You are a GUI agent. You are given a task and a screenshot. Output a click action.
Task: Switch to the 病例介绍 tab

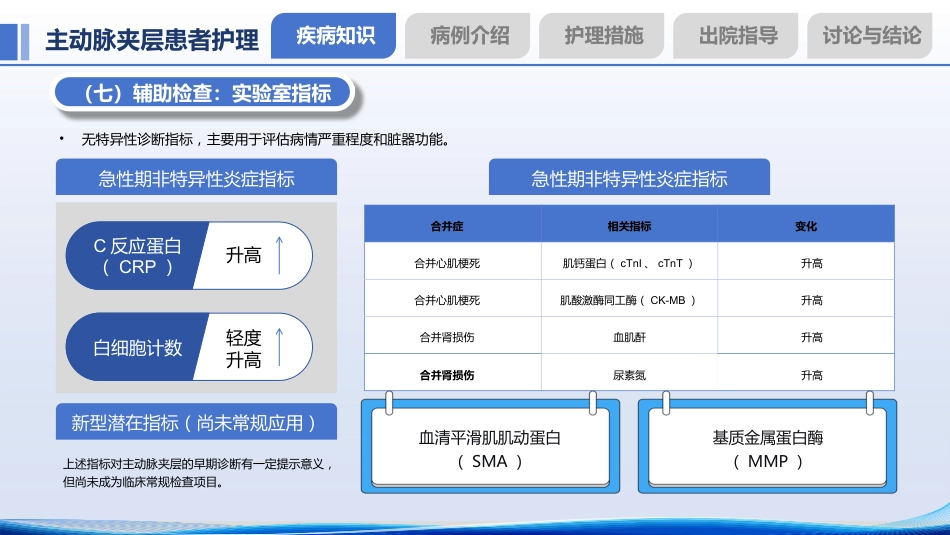[468, 36]
